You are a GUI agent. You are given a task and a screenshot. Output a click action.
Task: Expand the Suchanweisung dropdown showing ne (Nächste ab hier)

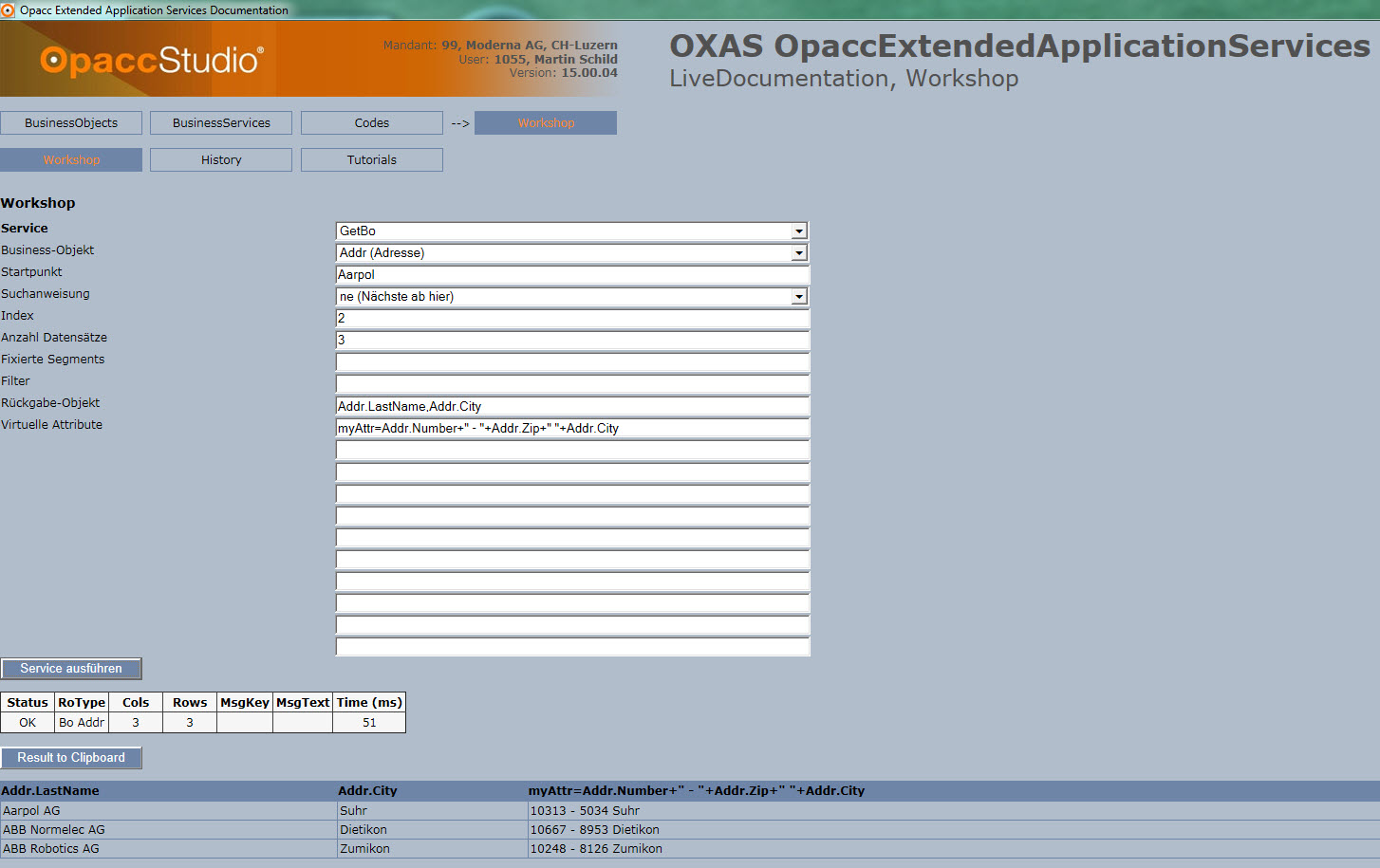tap(799, 297)
